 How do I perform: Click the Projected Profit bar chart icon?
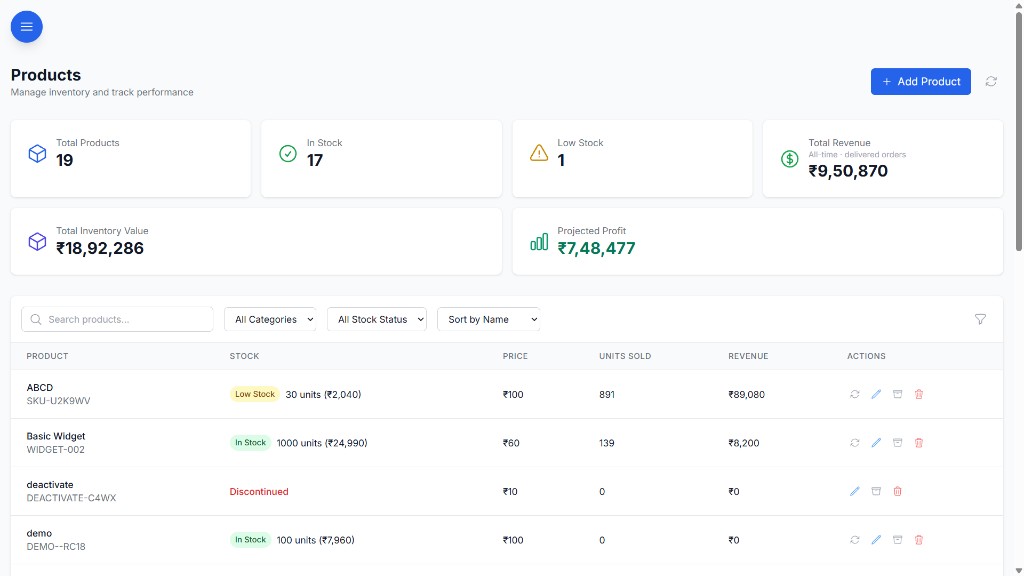pyautogui.click(x=539, y=242)
